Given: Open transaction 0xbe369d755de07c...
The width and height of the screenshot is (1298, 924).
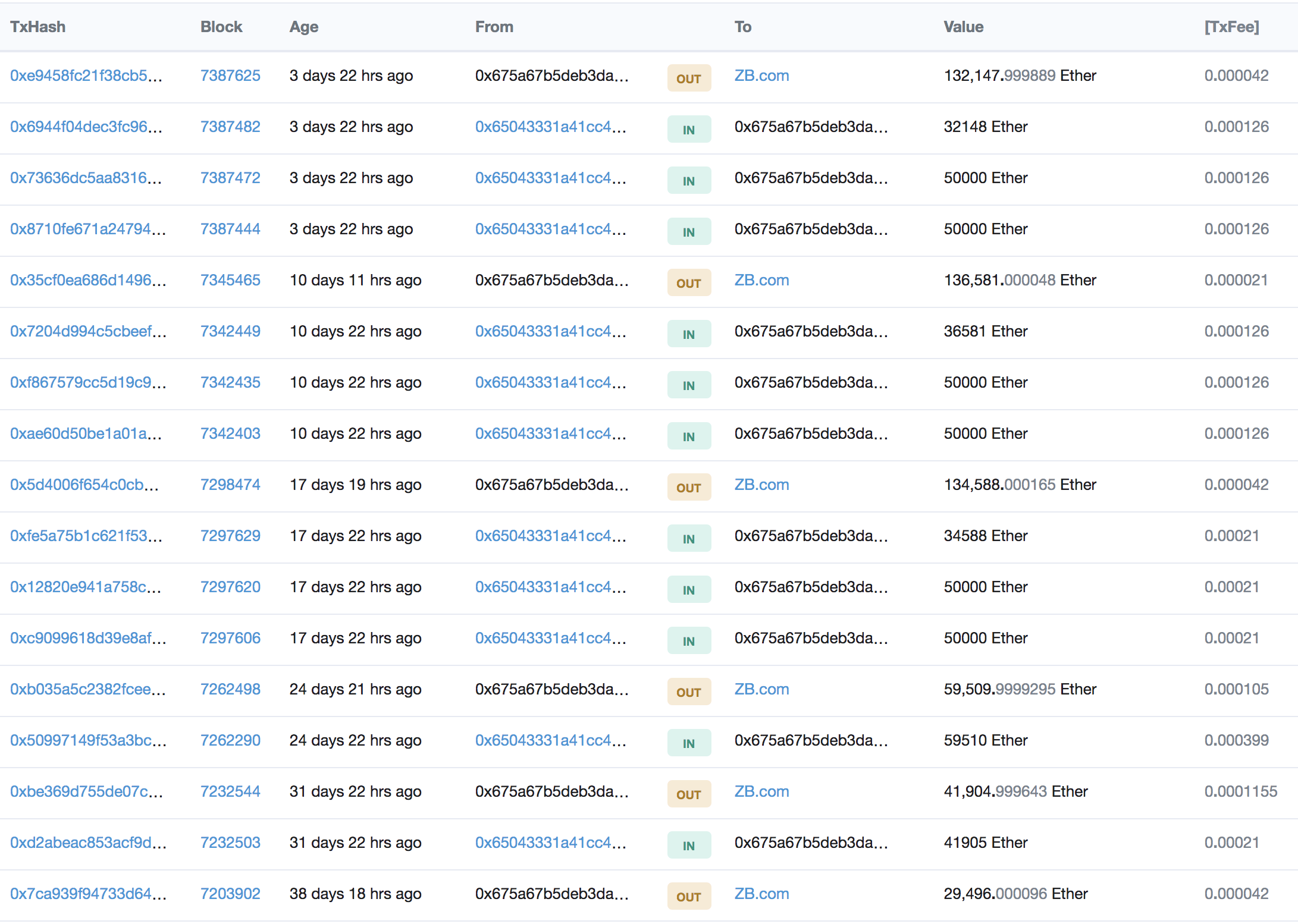Looking at the screenshot, I should (86, 791).
